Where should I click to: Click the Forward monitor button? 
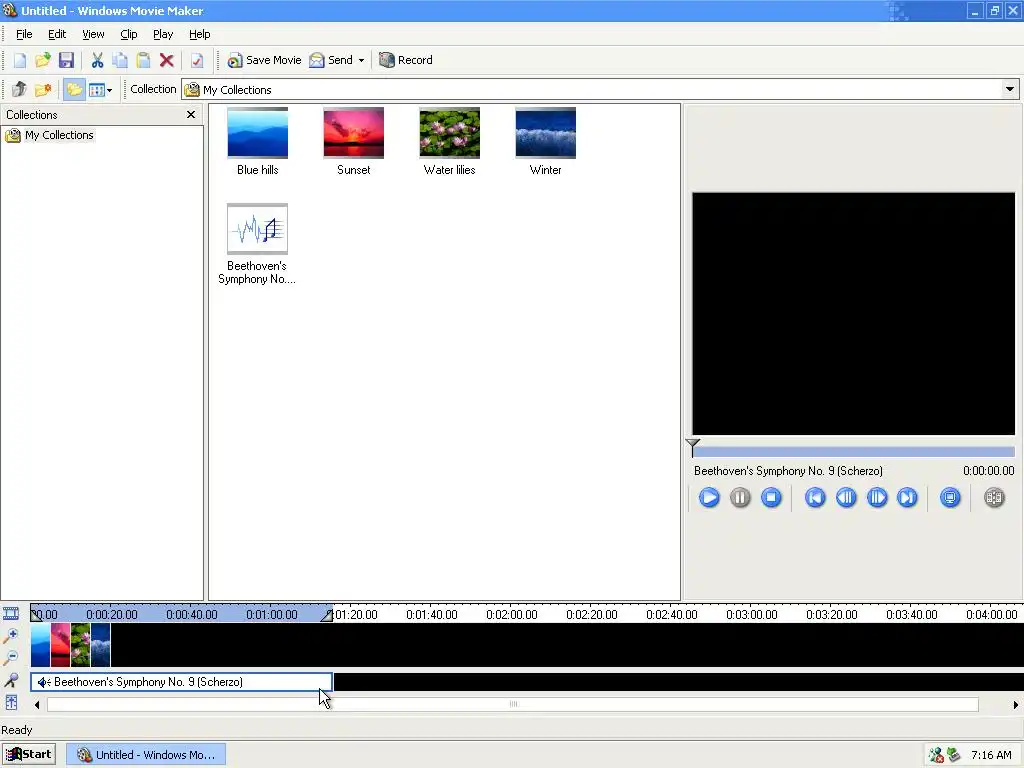[907, 498]
